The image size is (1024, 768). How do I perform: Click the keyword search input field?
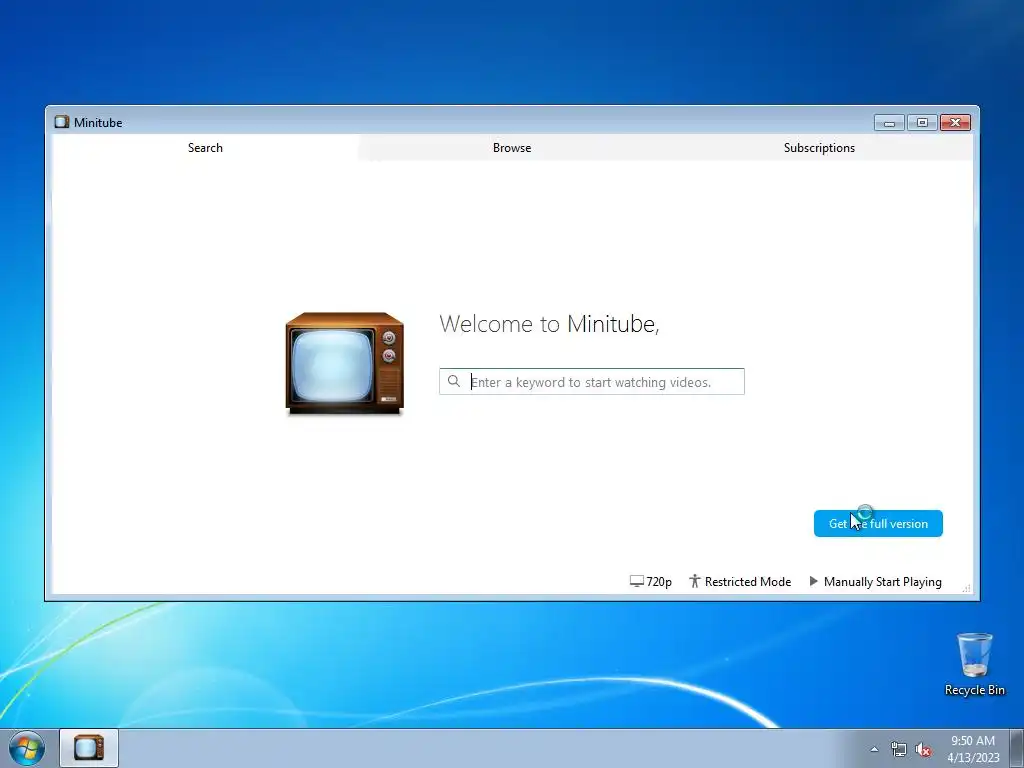[592, 381]
